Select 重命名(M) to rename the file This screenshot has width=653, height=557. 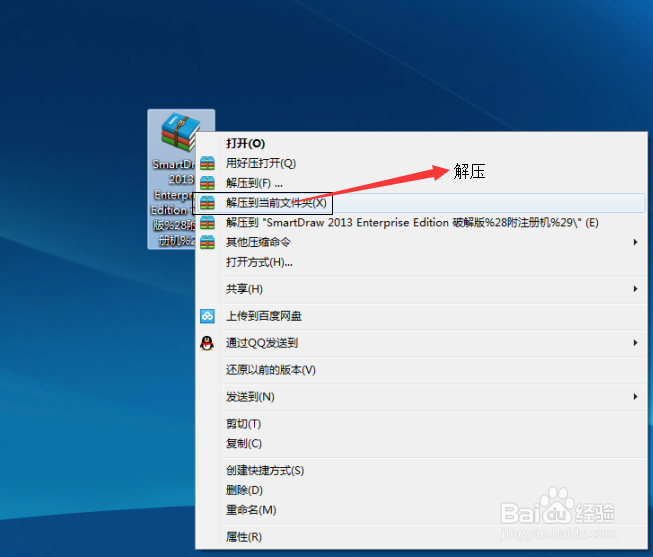pyautogui.click(x=421, y=510)
